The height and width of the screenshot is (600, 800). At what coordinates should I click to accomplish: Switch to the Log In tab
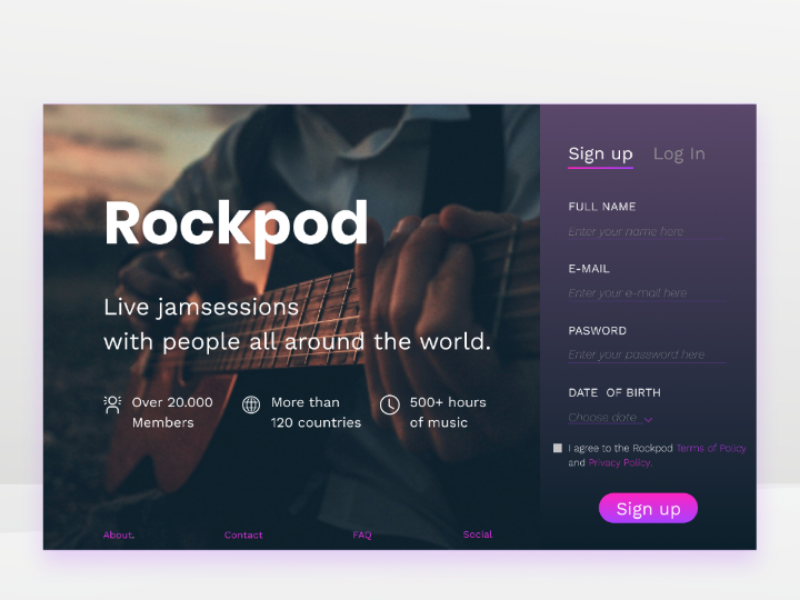(679, 154)
